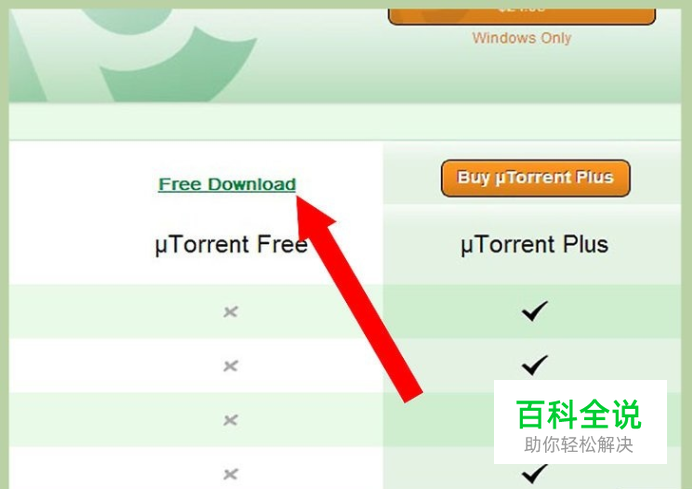The width and height of the screenshot is (692, 489).
Task: Click the third gray X under µTorrent Free
Action: [x=230, y=420]
